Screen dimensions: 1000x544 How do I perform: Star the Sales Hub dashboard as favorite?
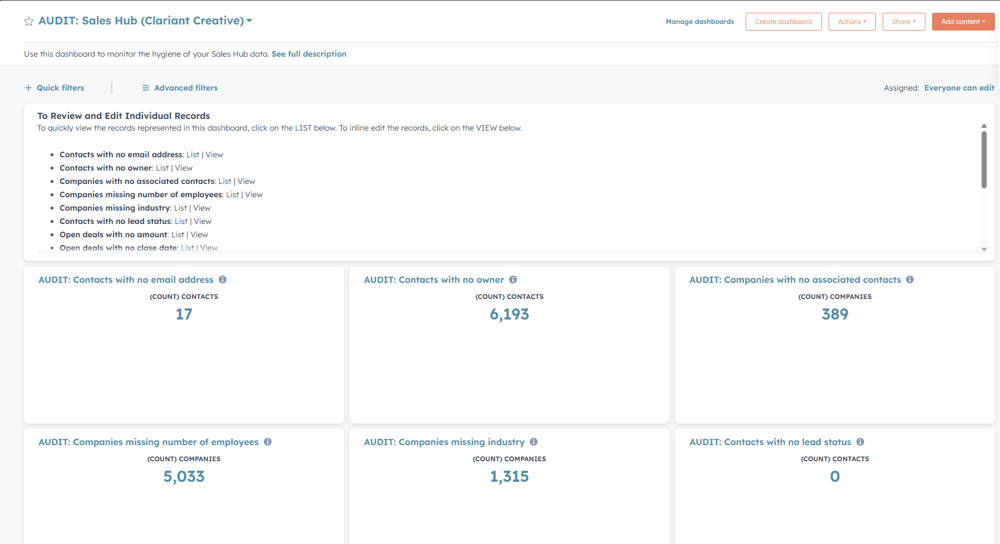click(x=29, y=21)
